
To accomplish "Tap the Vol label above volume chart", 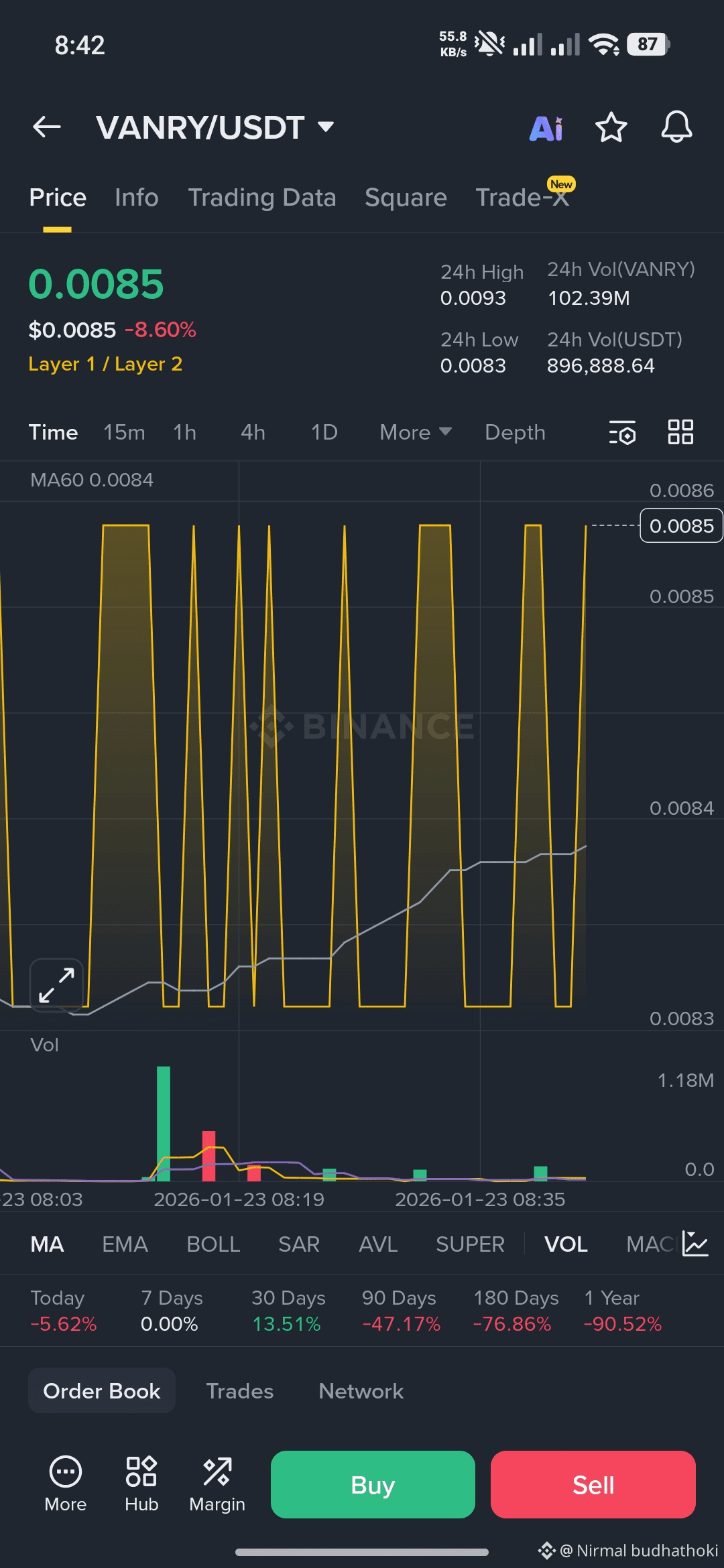I will 44,1045.
